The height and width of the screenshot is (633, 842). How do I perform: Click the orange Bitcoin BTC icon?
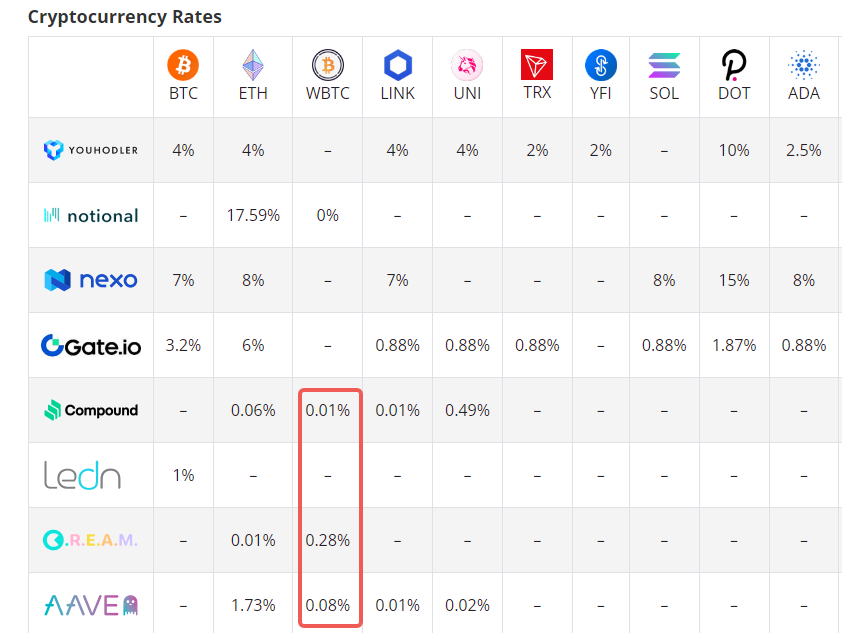point(183,66)
